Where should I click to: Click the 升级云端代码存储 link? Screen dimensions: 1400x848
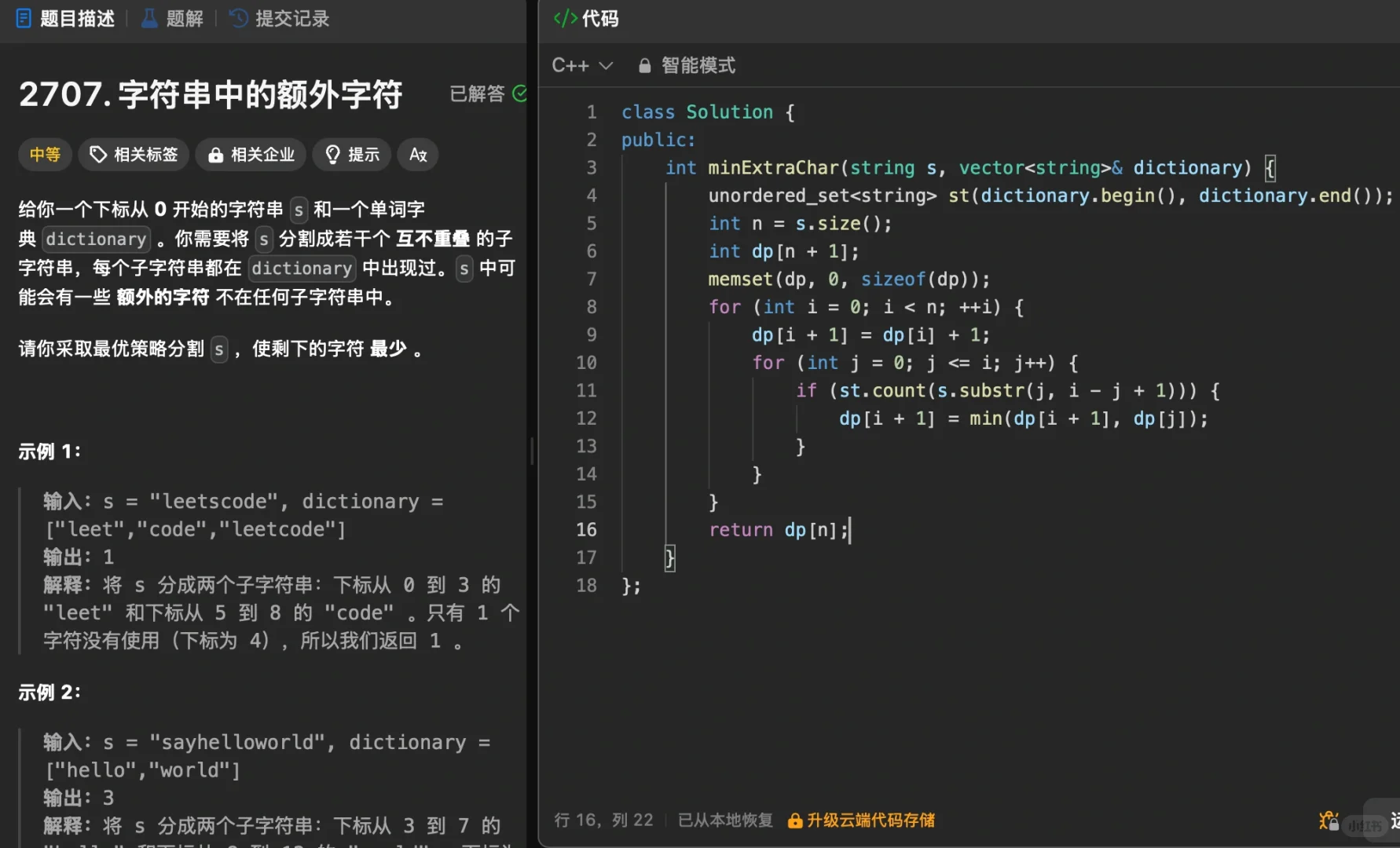[x=870, y=821]
